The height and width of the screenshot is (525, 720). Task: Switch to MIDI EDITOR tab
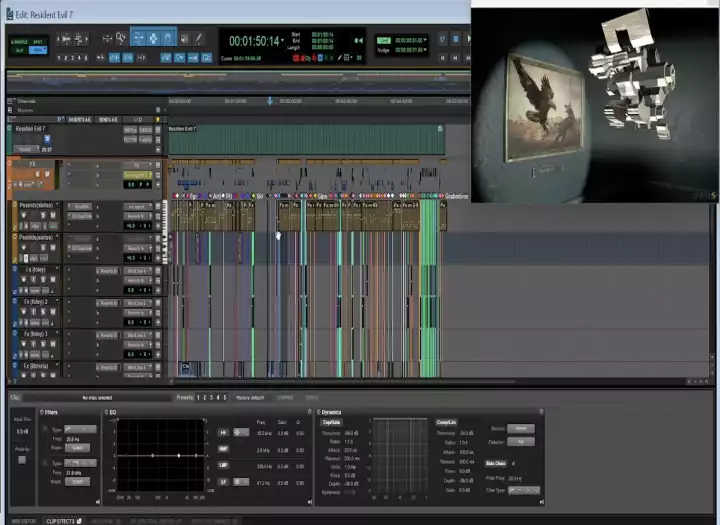[x=23, y=521]
